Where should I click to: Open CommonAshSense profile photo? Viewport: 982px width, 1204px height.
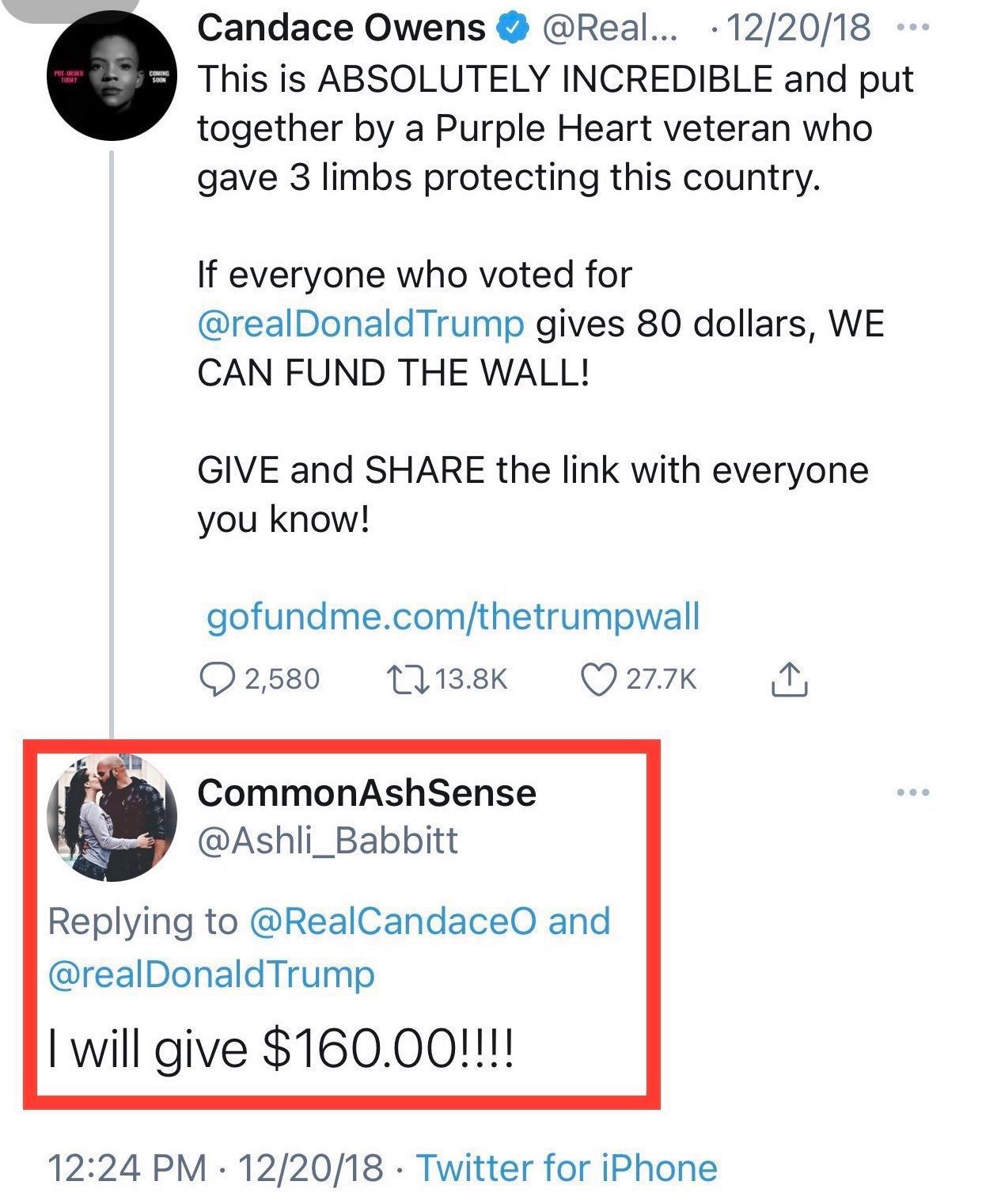[x=112, y=817]
